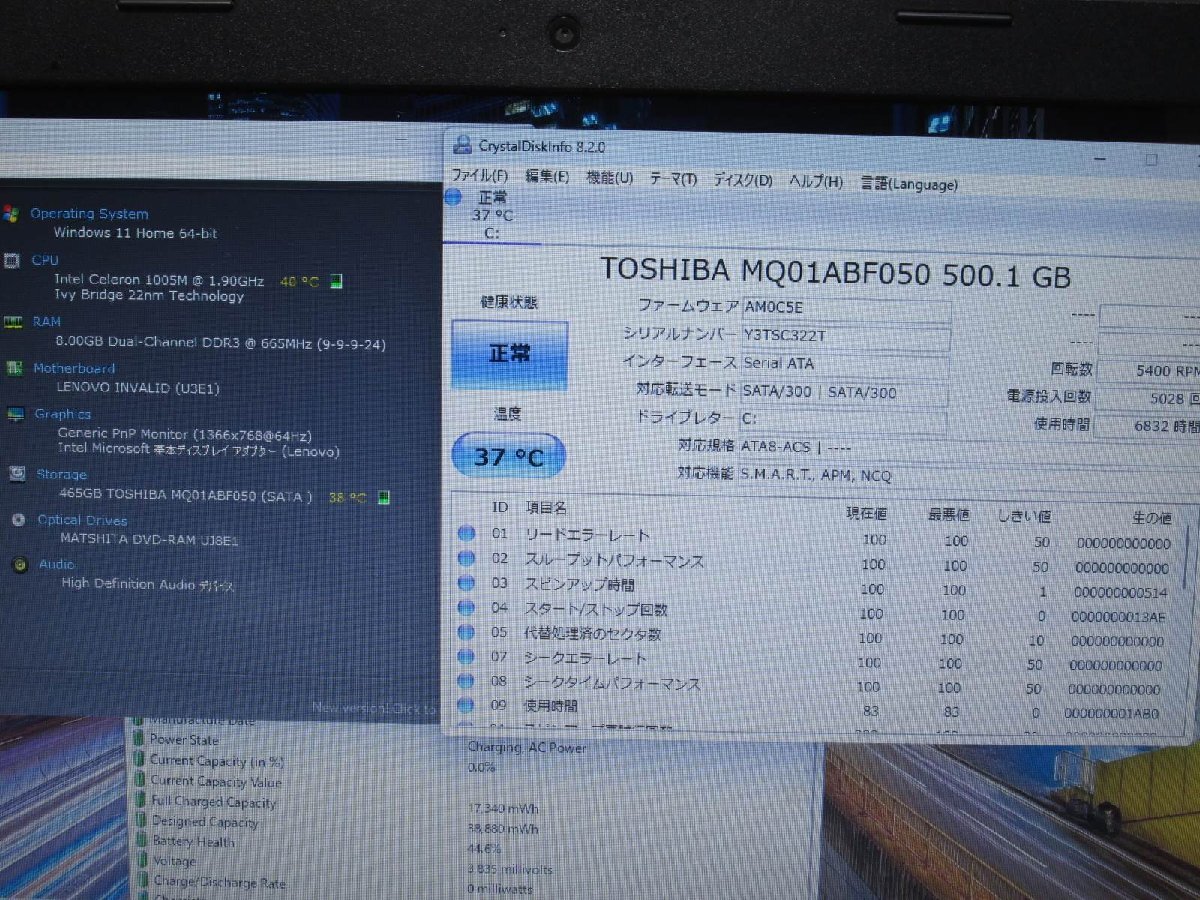
Task: Click the 現在値 column header
Action: (865, 514)
